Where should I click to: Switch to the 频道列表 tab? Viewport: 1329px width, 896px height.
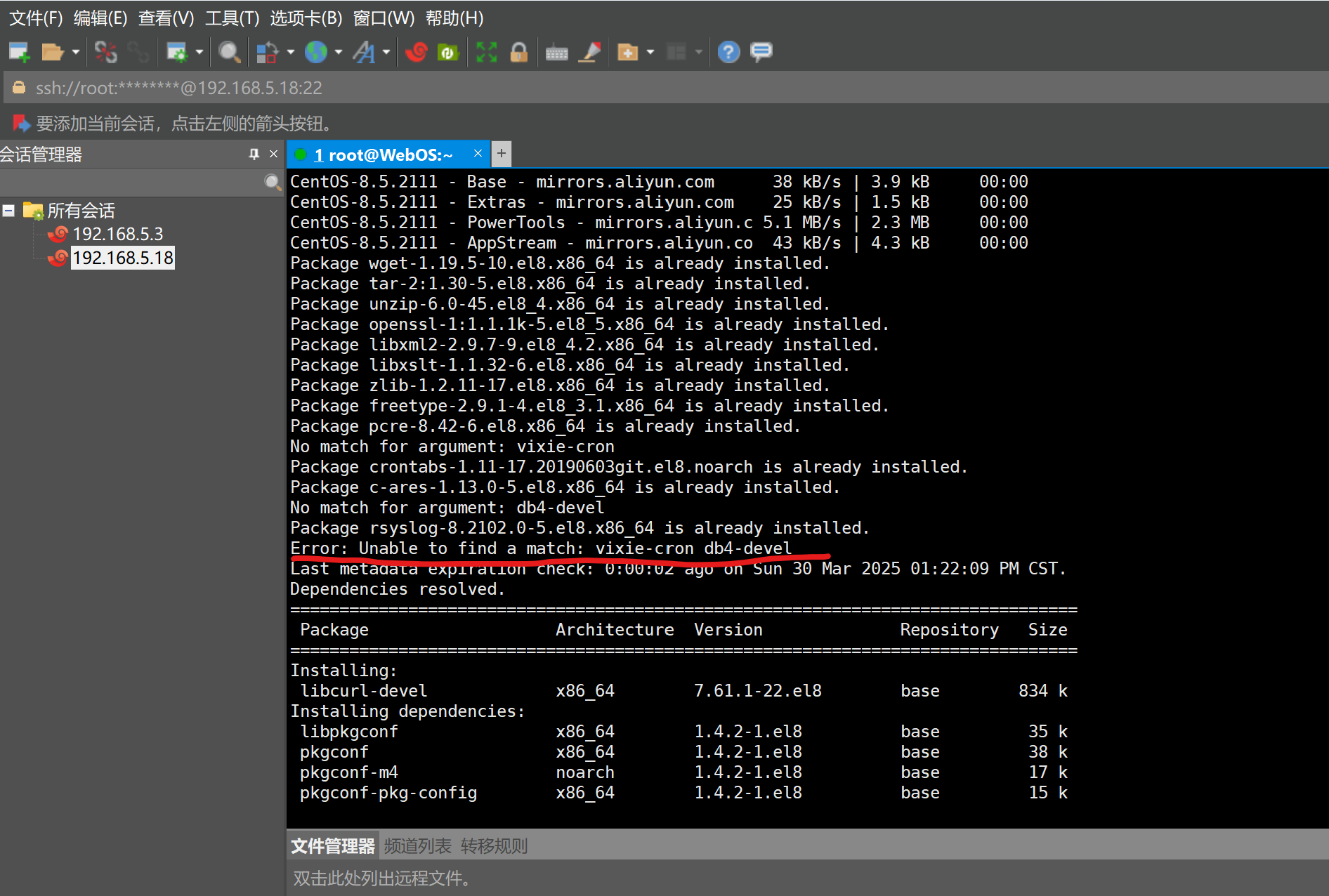pos(417,846)
